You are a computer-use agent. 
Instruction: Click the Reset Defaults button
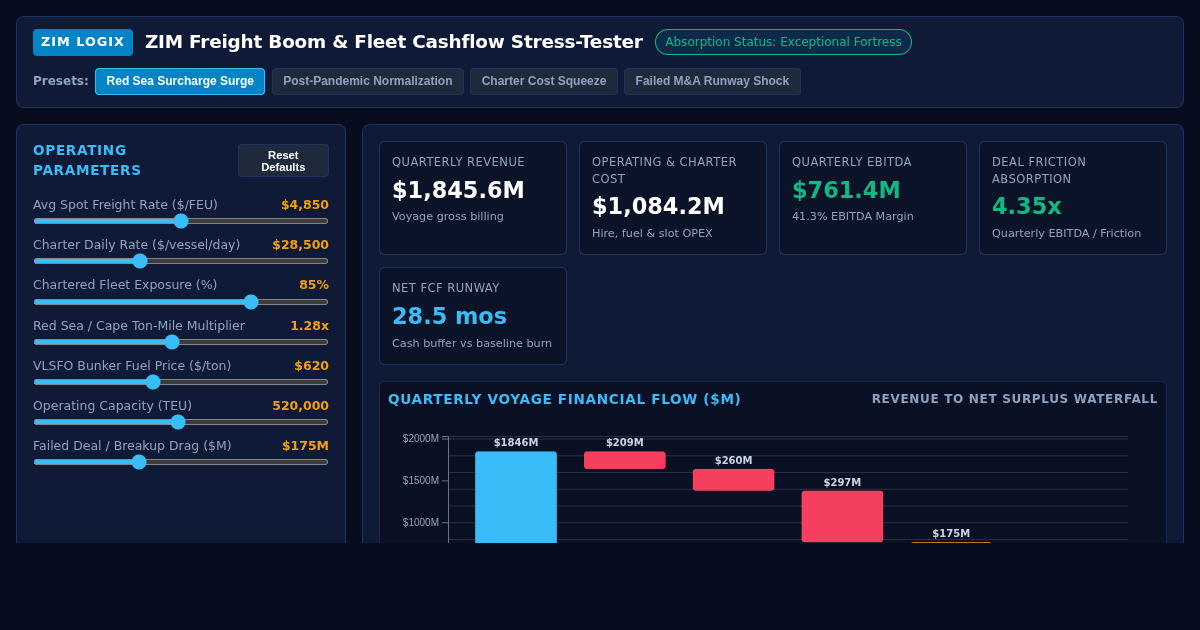pos(283,161)
